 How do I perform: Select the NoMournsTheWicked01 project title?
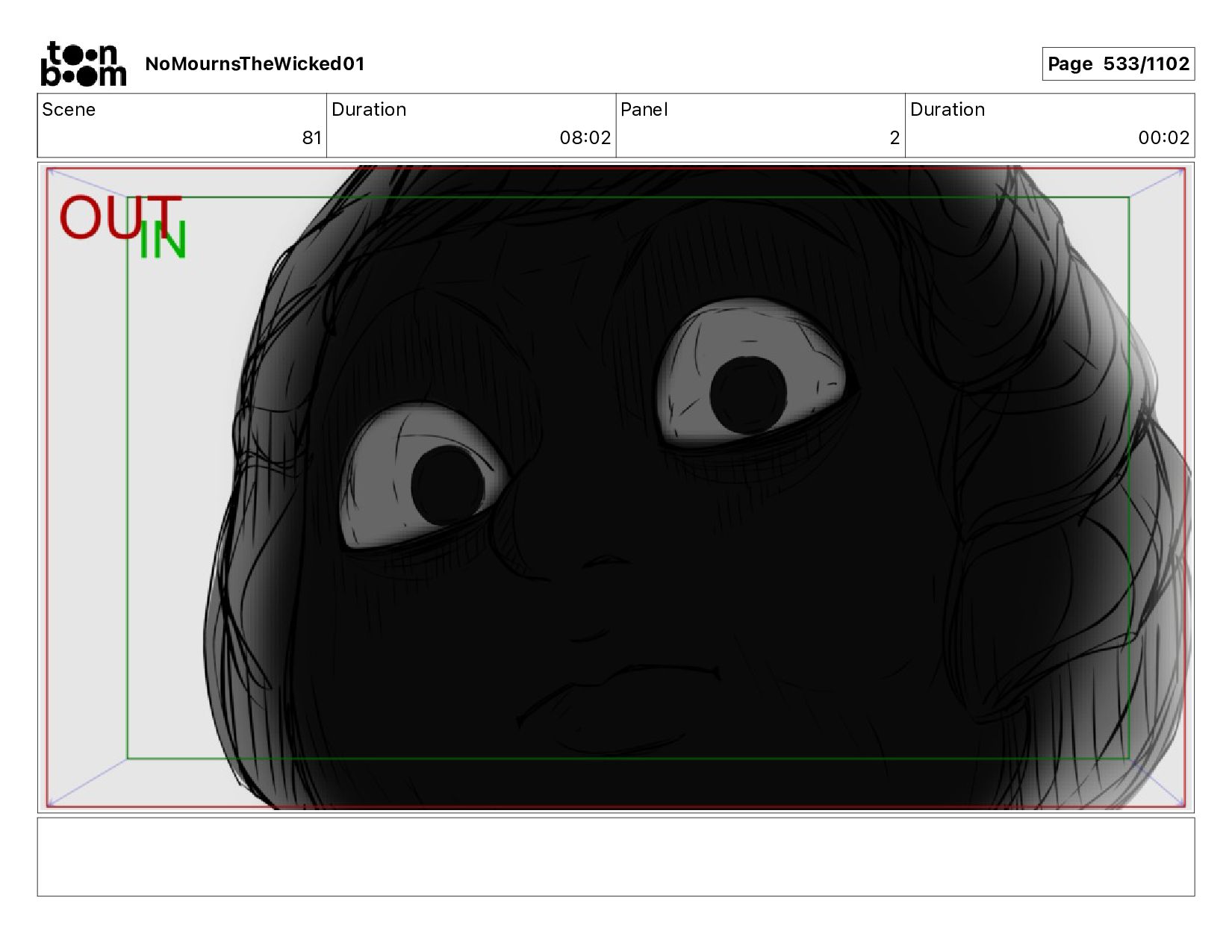(255, 63)
